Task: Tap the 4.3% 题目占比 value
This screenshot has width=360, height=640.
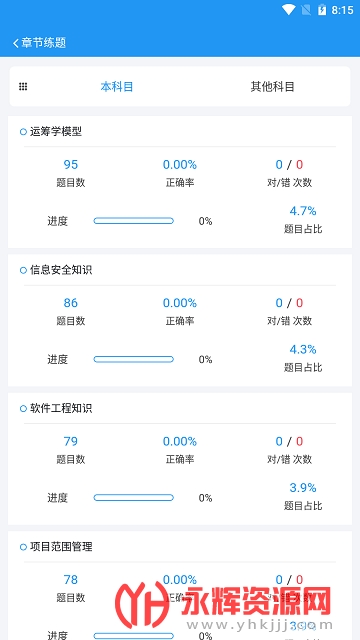Action: click(303, 349)
